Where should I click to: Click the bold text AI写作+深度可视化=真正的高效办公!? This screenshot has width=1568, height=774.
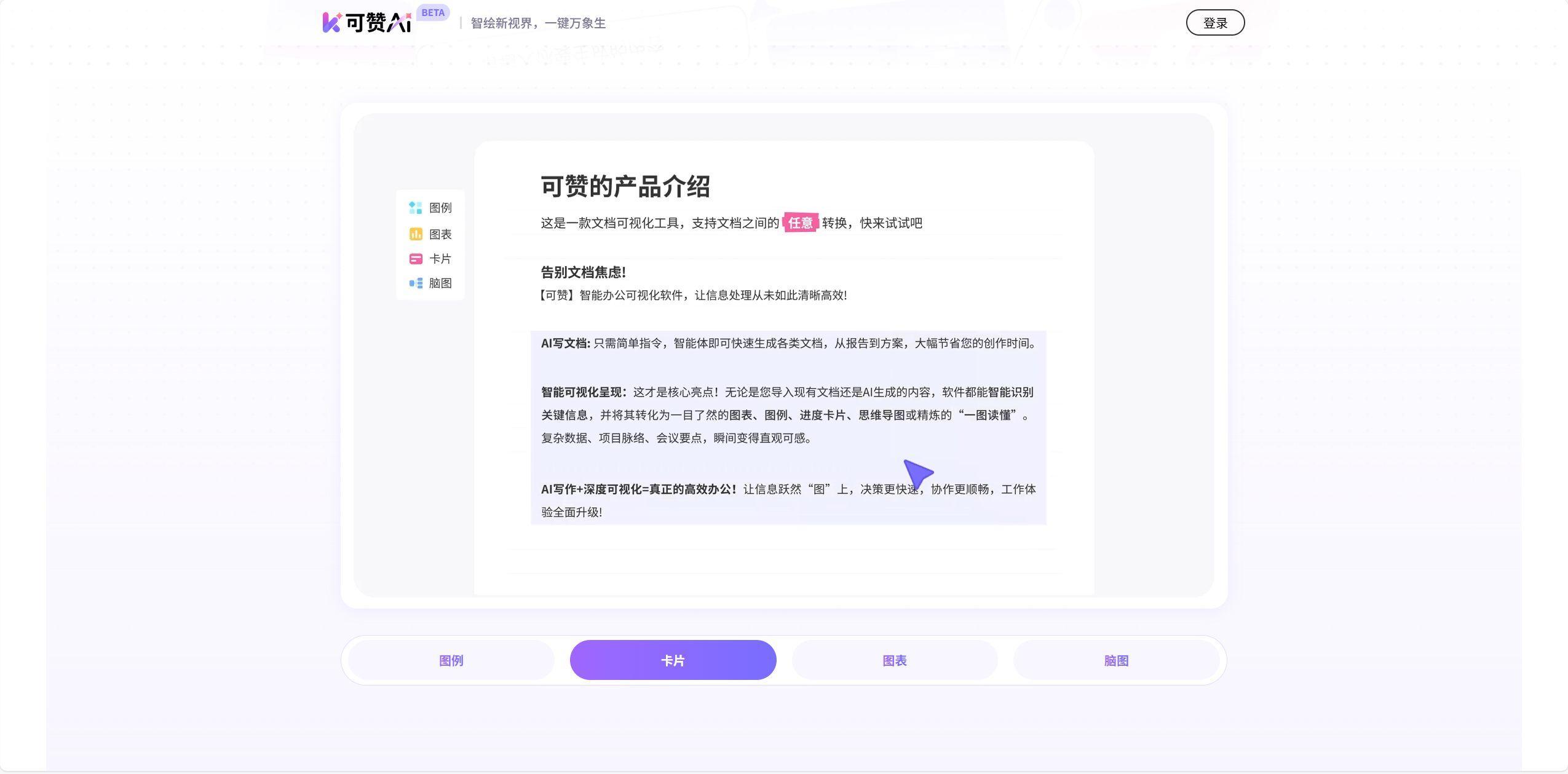click(x=638, y=489)
